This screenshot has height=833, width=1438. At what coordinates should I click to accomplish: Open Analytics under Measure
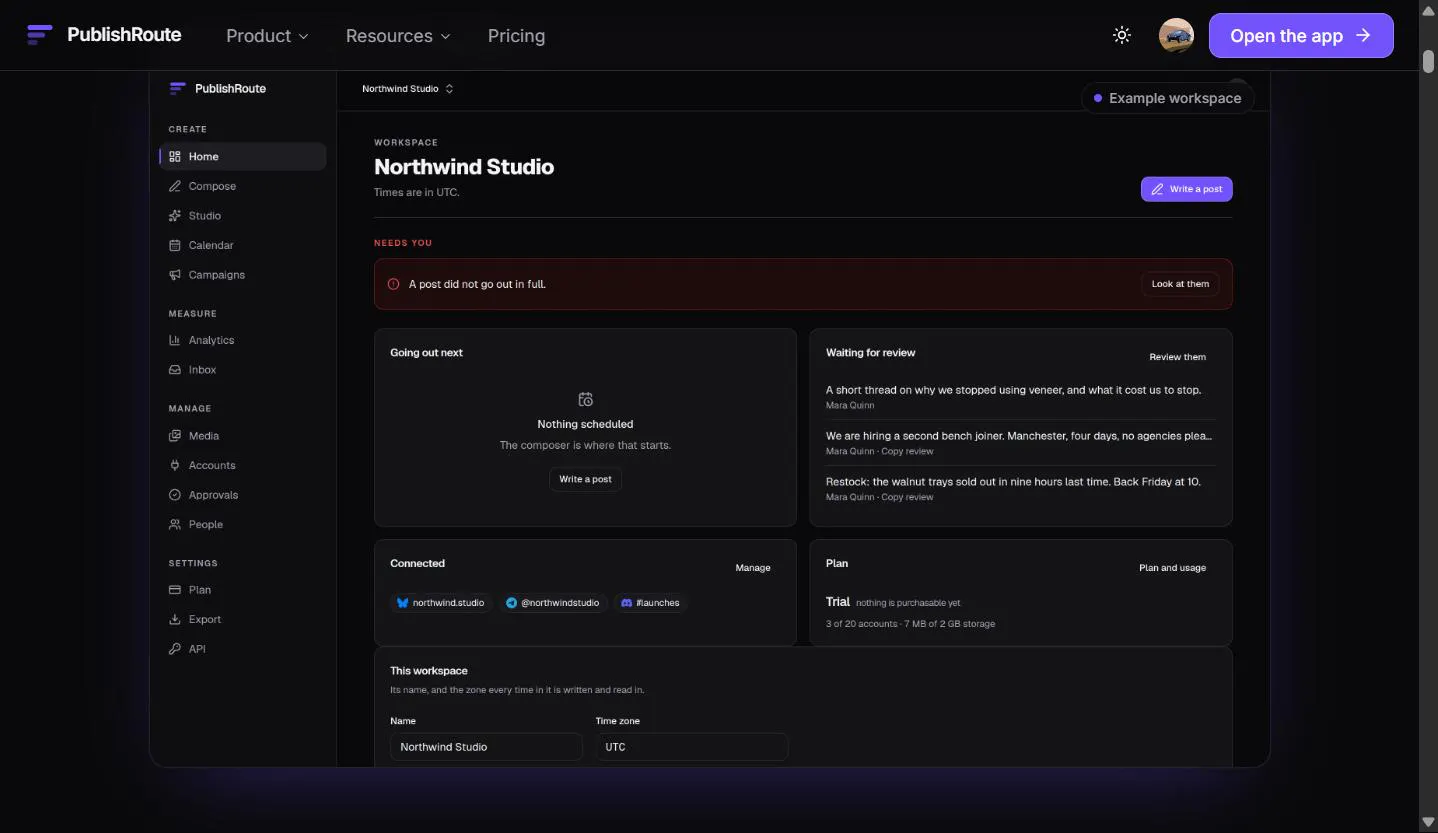pyautogui.click(x=243, y=340)
